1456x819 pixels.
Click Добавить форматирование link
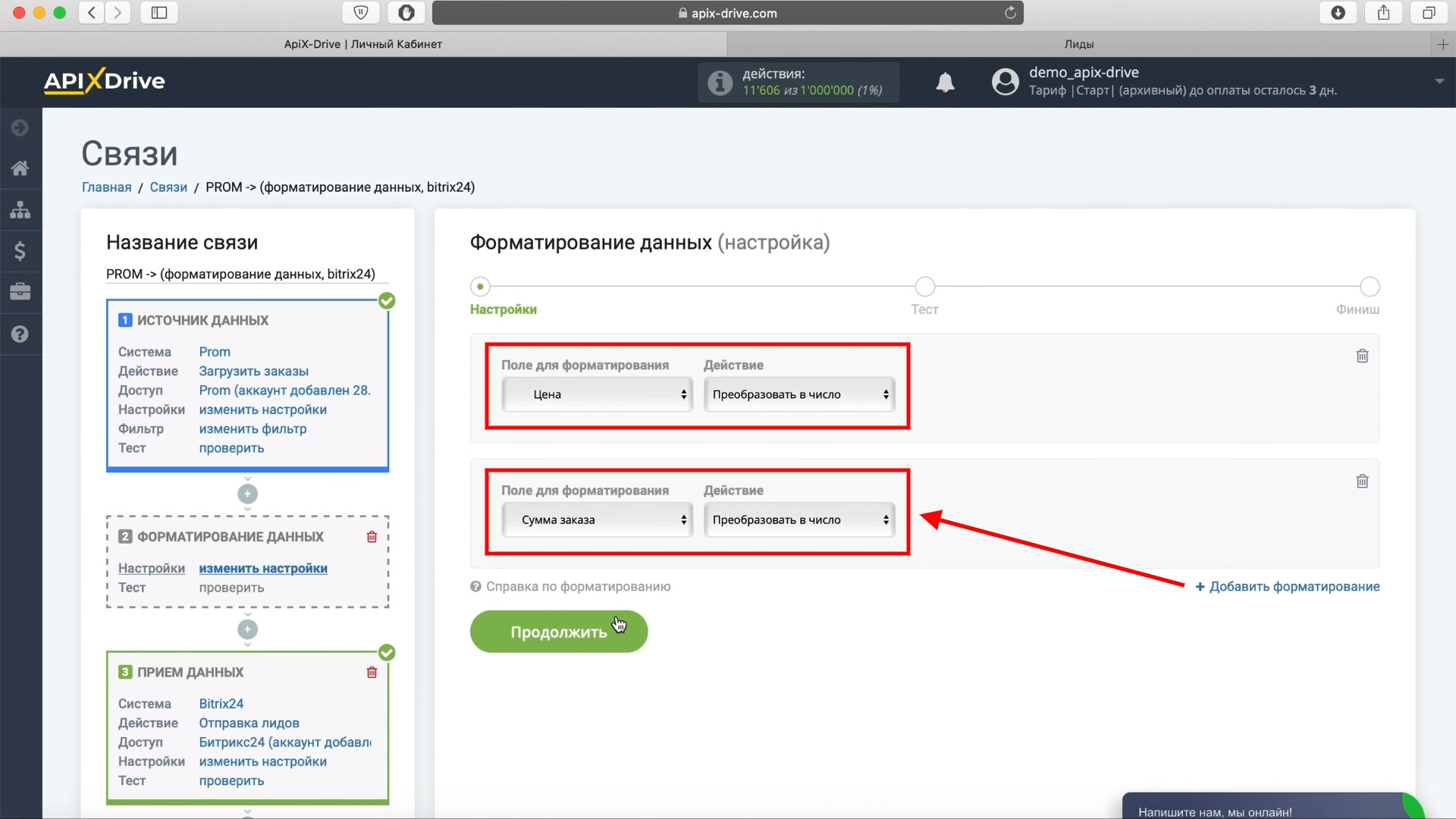click(x=1288, y=587)
